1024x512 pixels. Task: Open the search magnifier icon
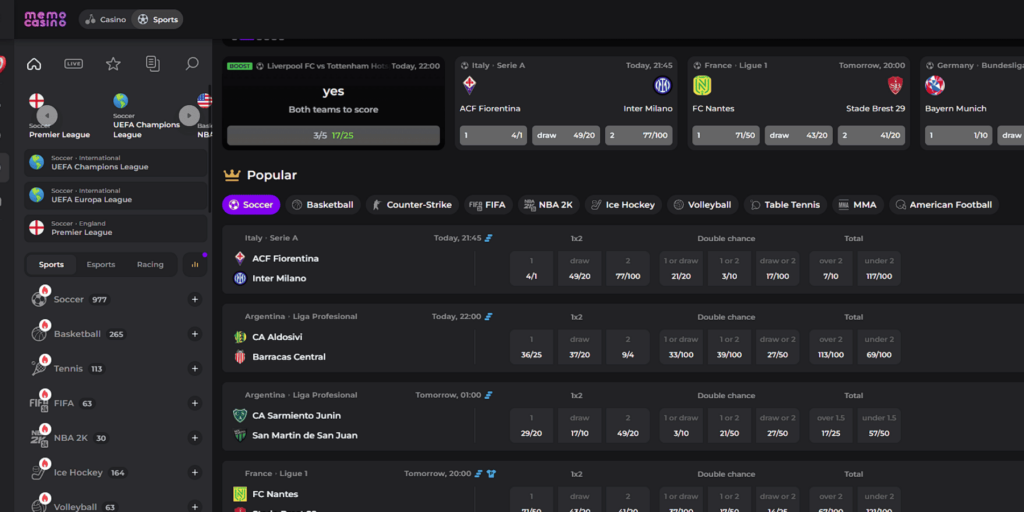point(192,64)
